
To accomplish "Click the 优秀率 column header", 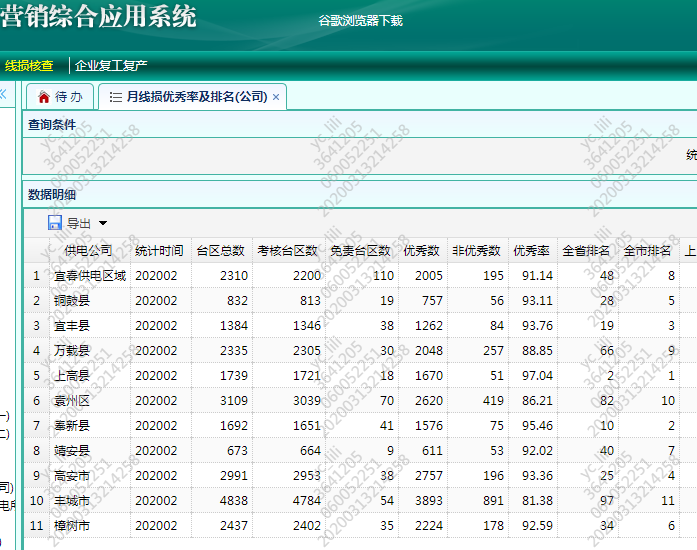I will point(533,250).
